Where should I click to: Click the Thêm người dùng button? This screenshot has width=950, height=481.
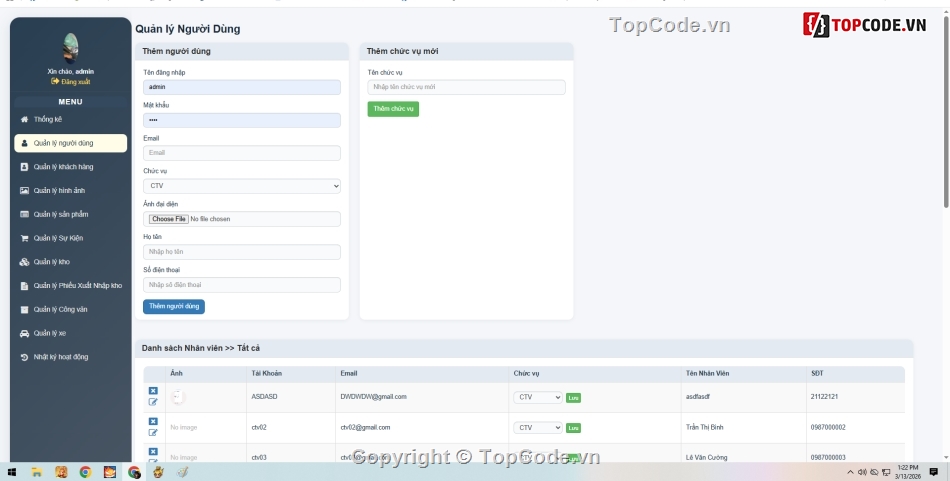(x=174, y=307)
